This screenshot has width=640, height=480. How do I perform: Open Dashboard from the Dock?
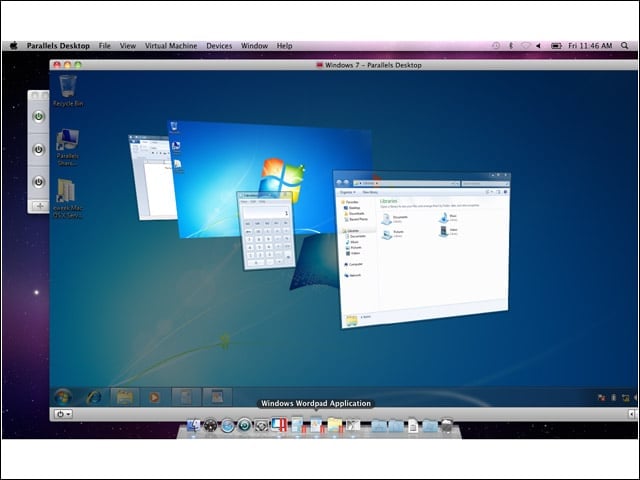pos(211,425)
